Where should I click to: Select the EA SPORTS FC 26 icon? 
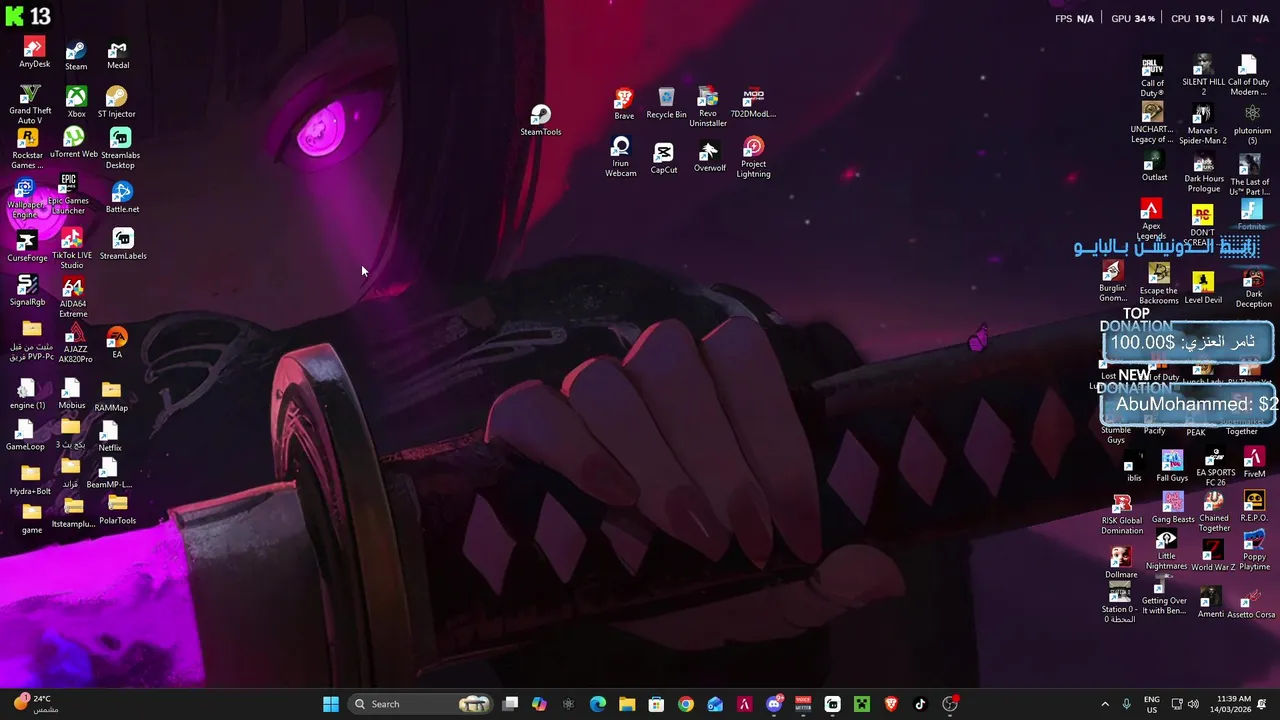[1215, 467]
